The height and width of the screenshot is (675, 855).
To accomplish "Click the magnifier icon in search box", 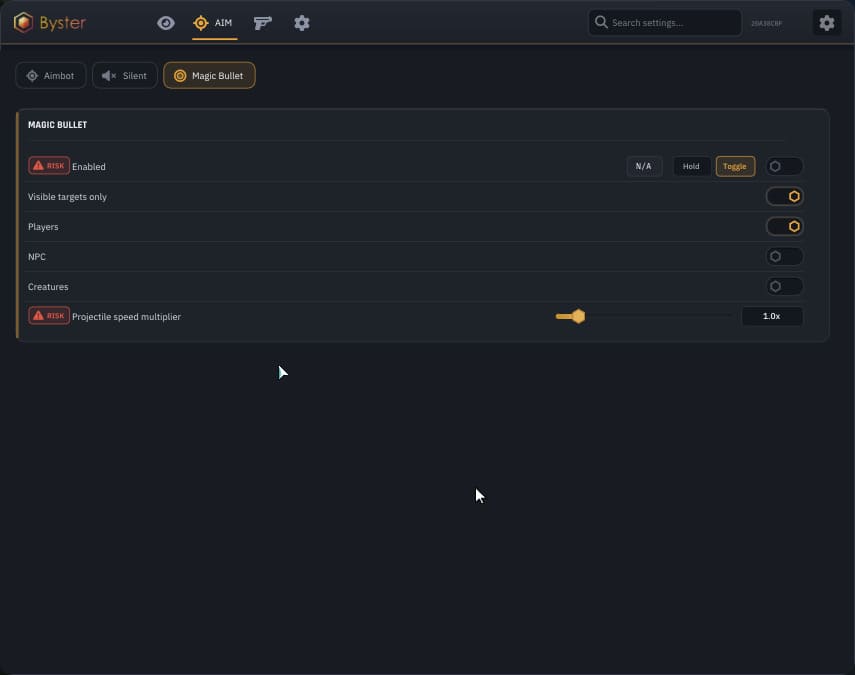I will tap(601, 22).
